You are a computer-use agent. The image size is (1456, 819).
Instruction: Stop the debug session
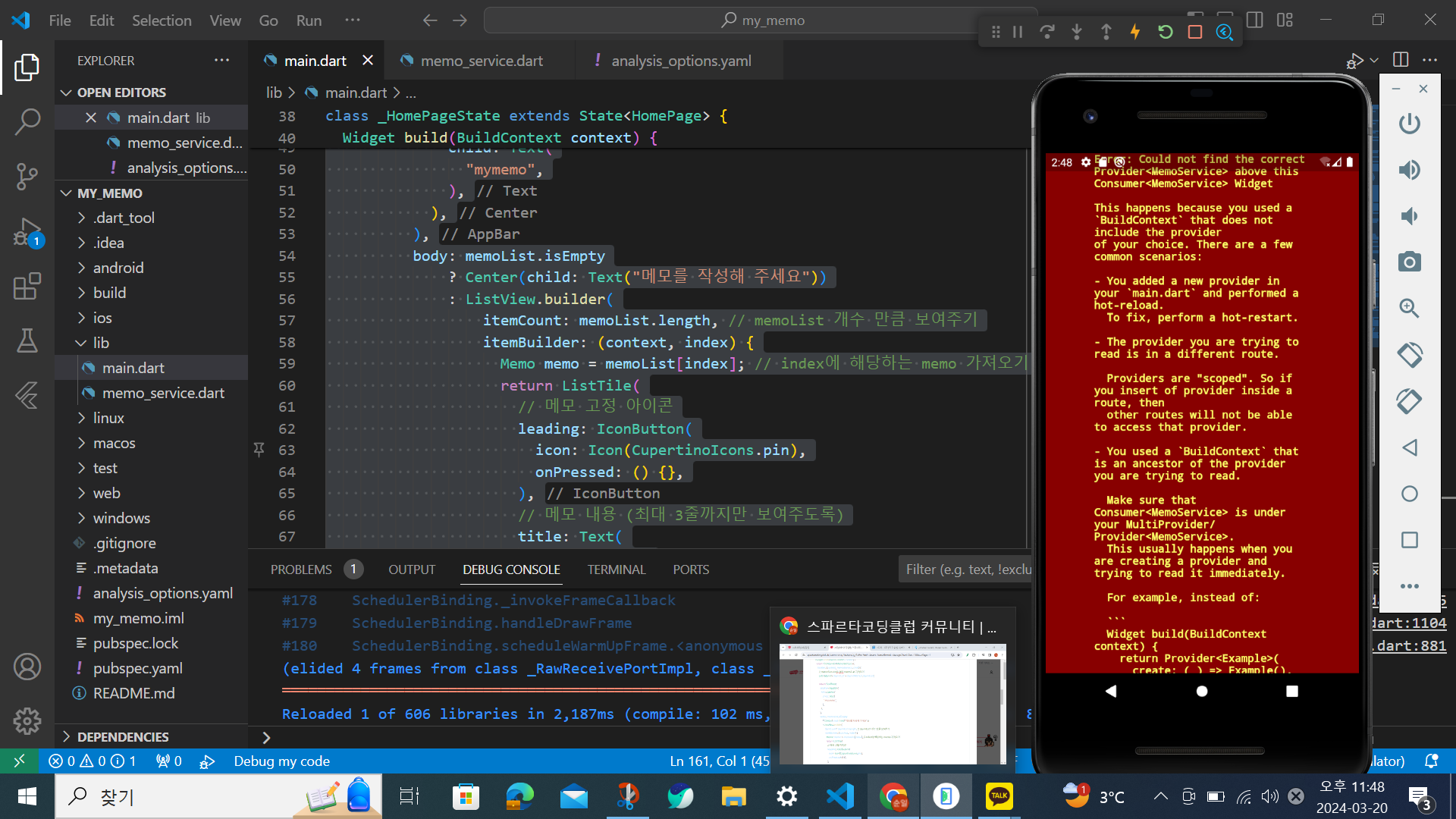[1195, 32]
